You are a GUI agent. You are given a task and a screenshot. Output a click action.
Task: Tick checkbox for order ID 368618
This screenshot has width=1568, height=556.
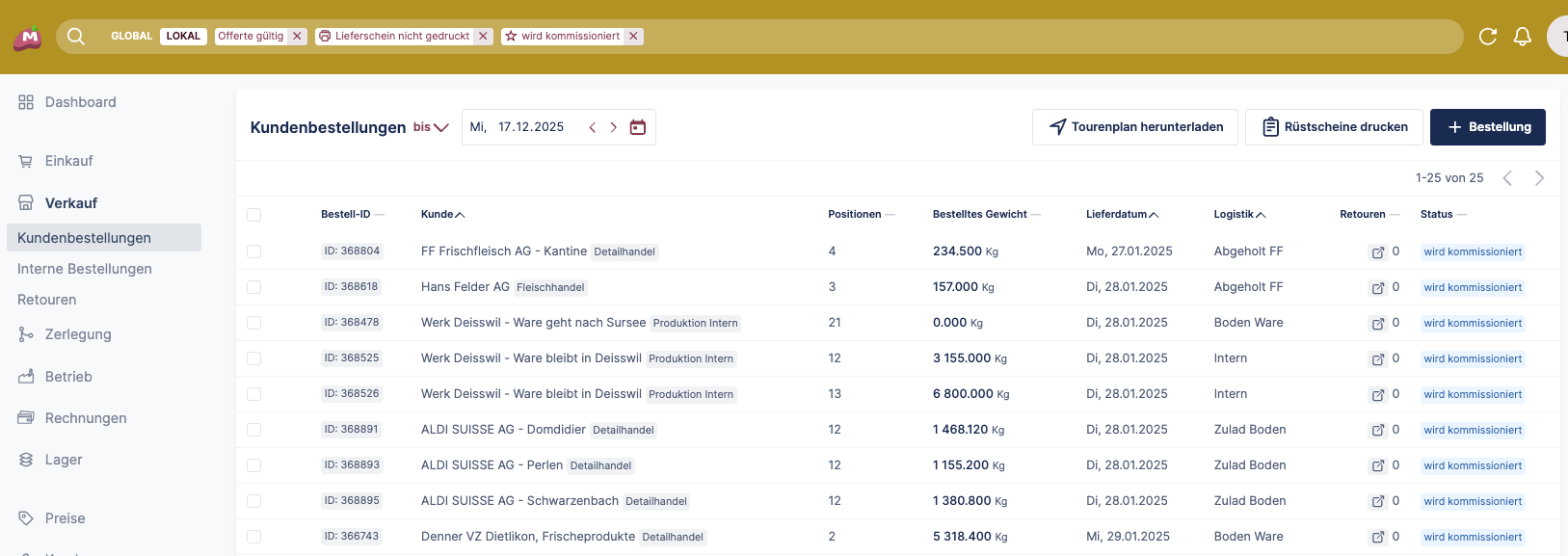[x=254, y=287]
